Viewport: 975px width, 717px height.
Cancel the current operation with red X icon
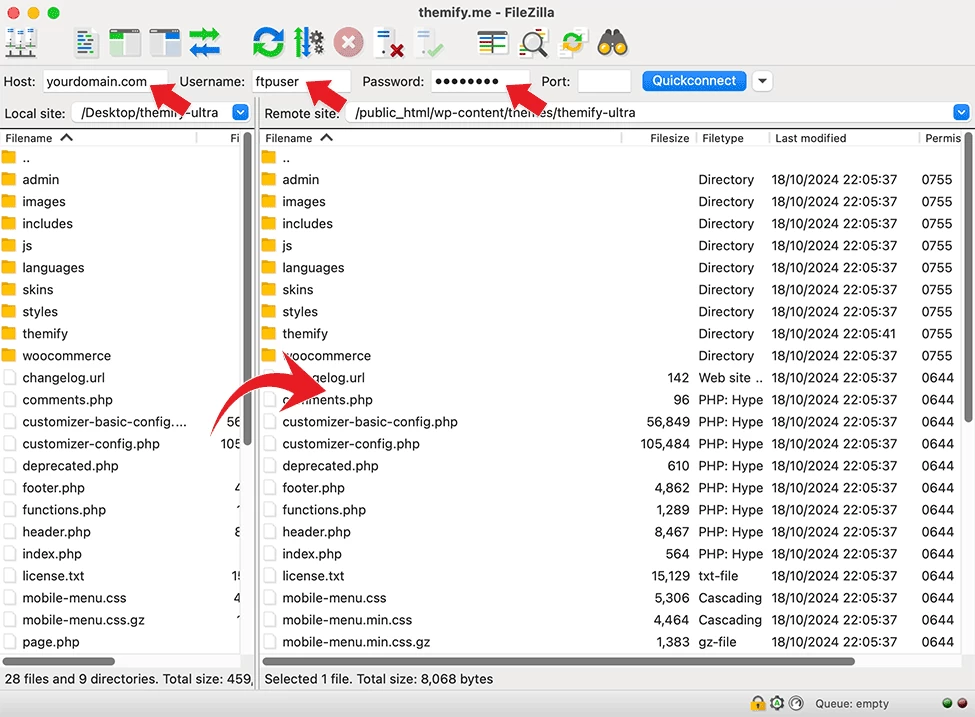click(348, 43)
